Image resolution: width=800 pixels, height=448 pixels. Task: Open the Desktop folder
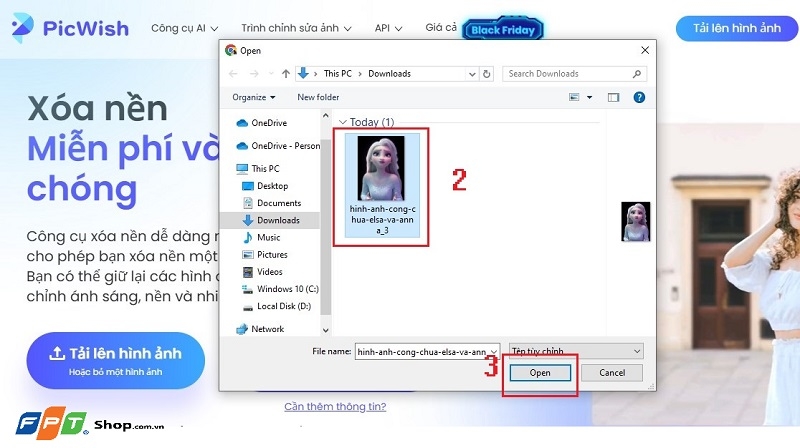click(265, 186)
